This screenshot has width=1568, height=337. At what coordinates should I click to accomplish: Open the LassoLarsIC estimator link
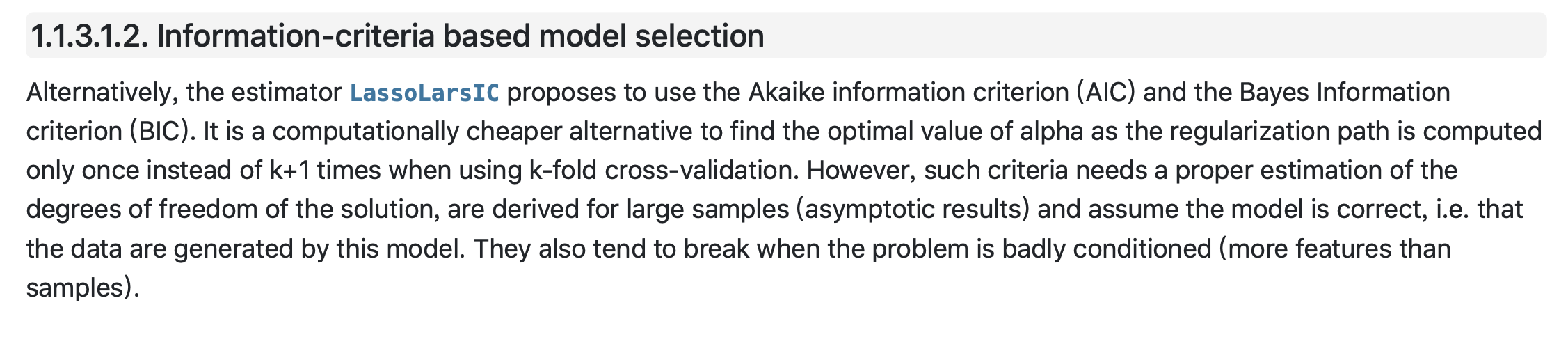point(424,93)
